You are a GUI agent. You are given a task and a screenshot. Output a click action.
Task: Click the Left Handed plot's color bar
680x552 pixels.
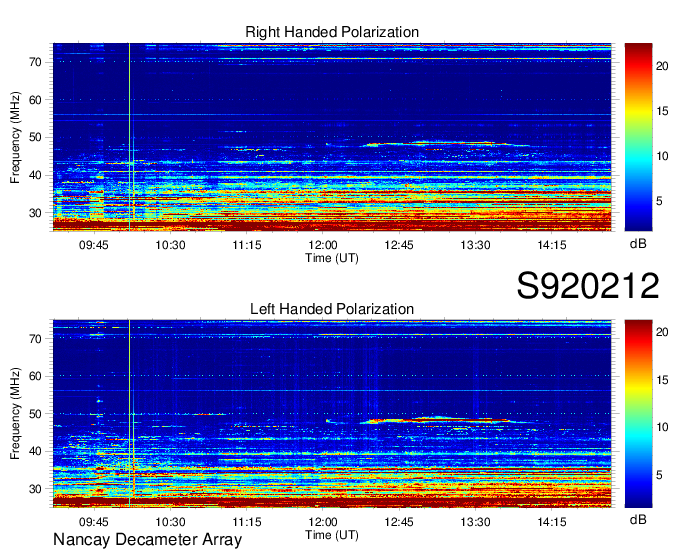click(638, 413)
